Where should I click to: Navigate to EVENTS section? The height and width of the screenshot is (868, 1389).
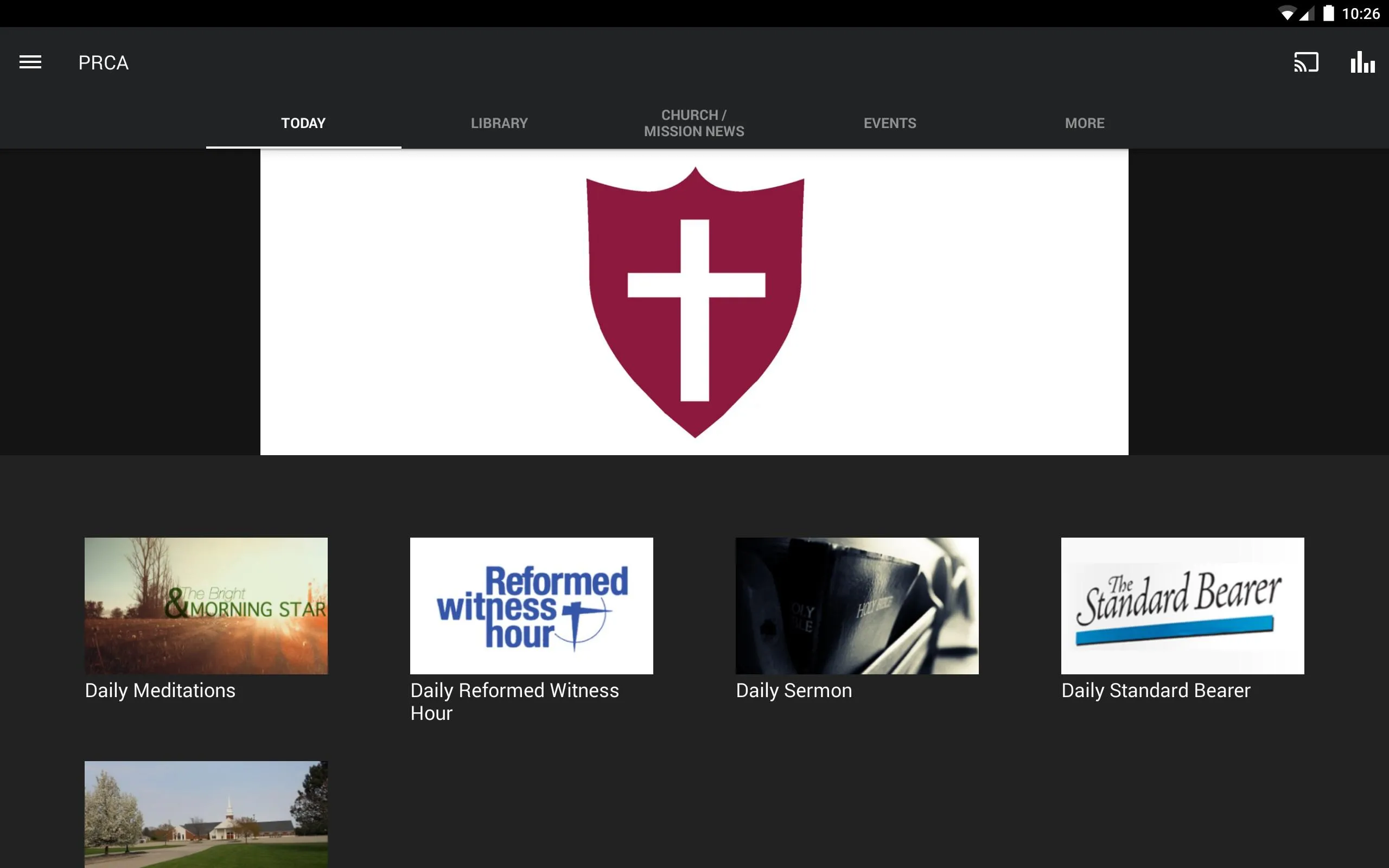coord(889,123)
